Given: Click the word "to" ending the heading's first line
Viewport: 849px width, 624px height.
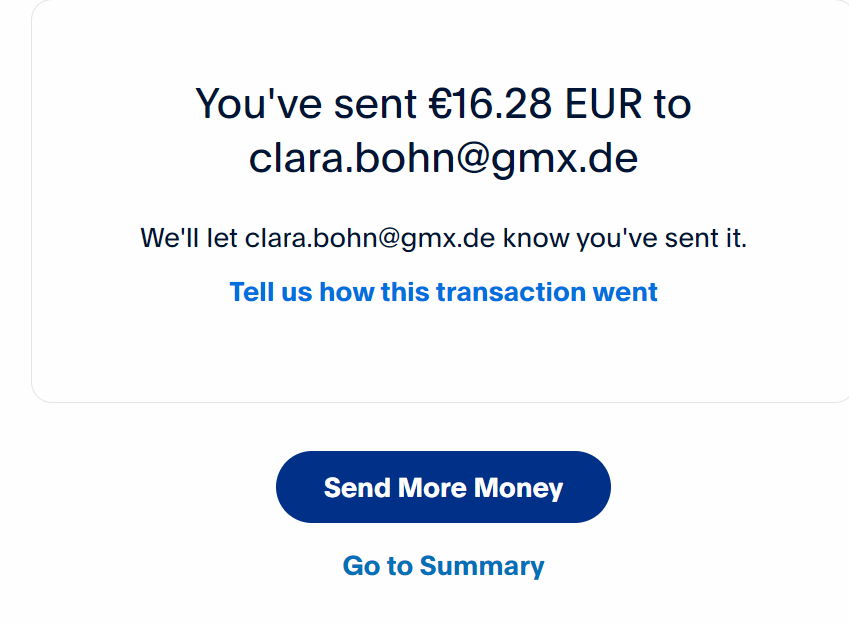Looking at the screenshot, I should (x=672, y=104).
